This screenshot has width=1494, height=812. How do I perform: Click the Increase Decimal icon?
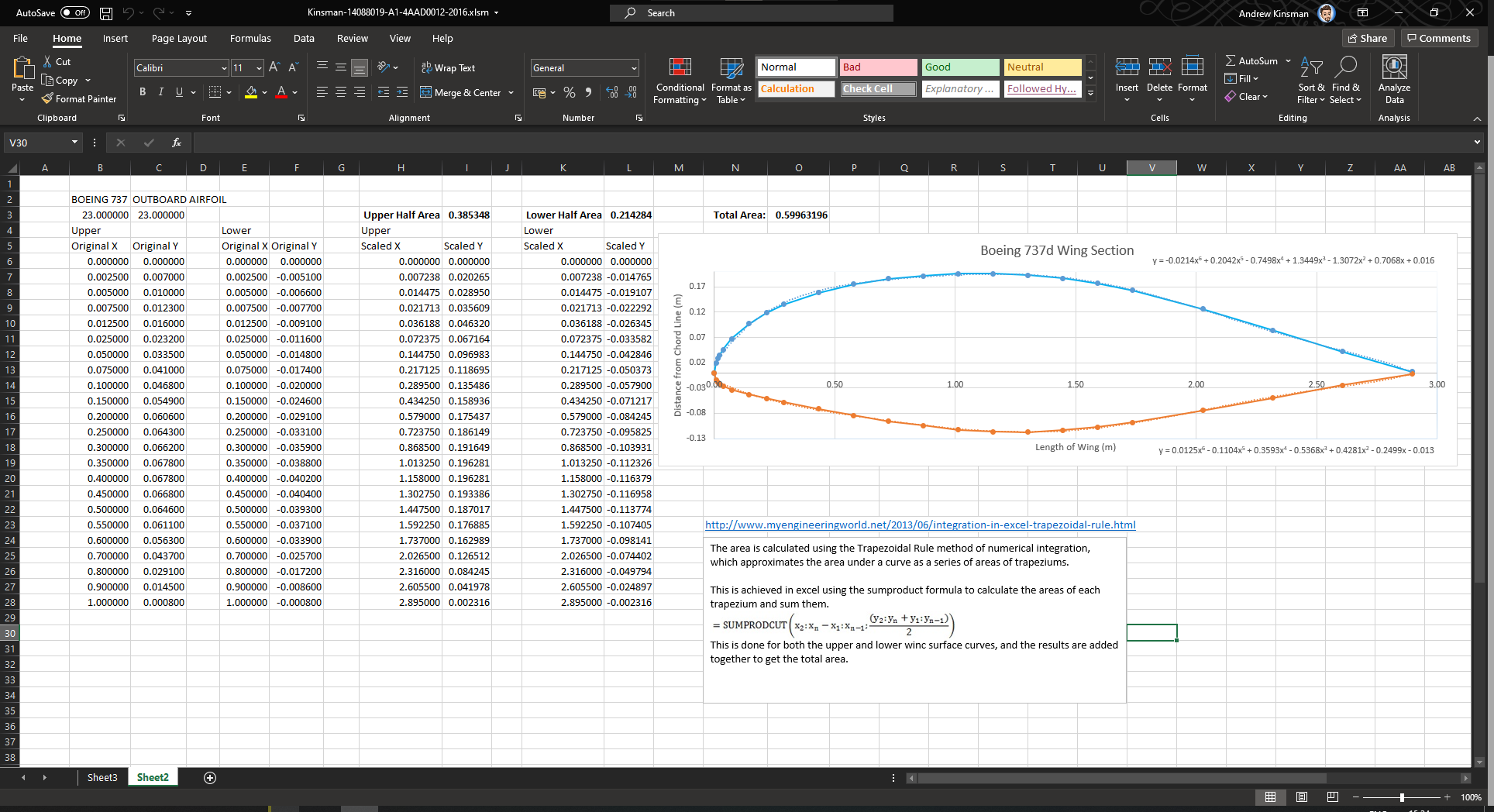click(612, 92)
